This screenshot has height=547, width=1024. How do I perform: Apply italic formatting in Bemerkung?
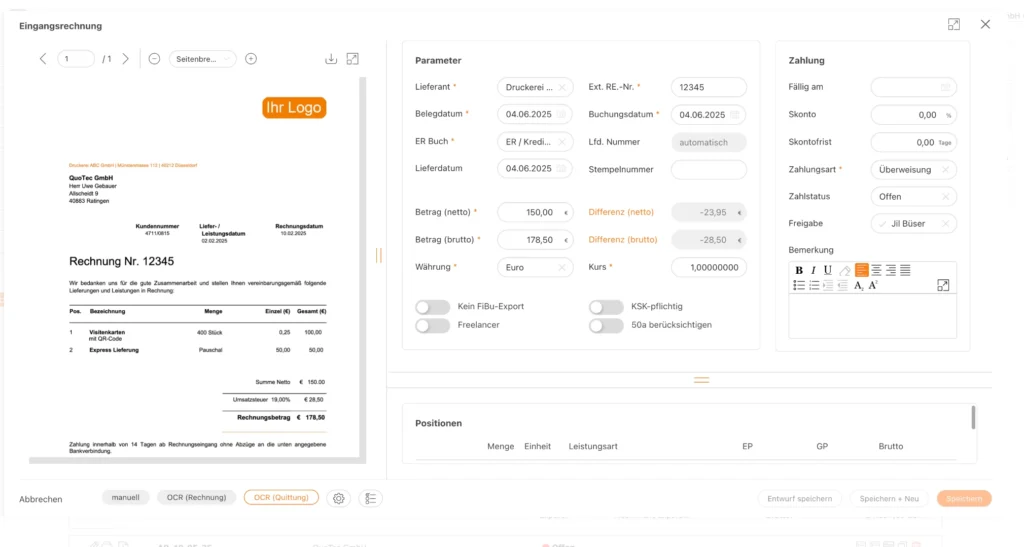(813, 270)
